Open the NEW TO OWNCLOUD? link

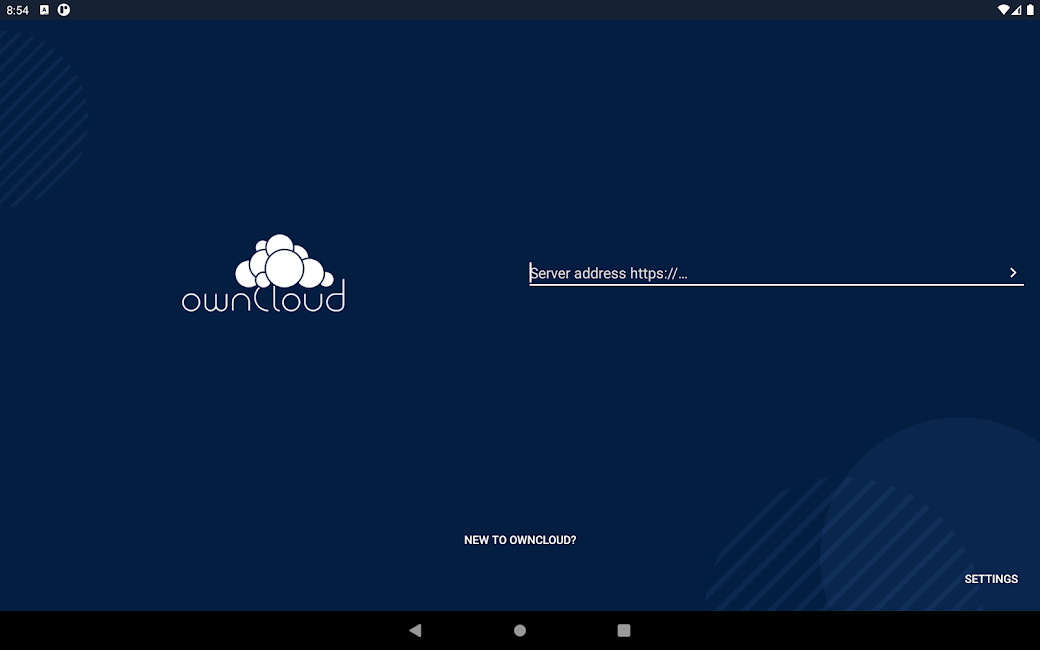[520, 540]
